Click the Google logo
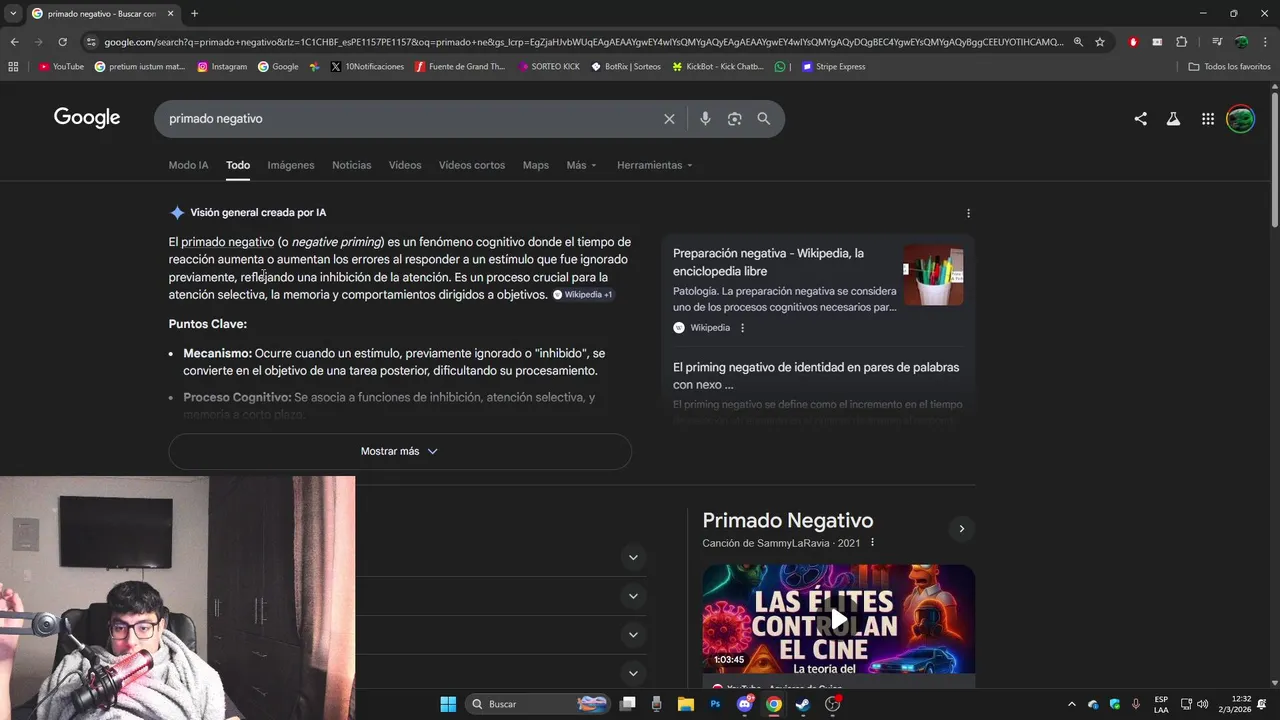Screen dimensions: 1280x720 click(87, 118)
